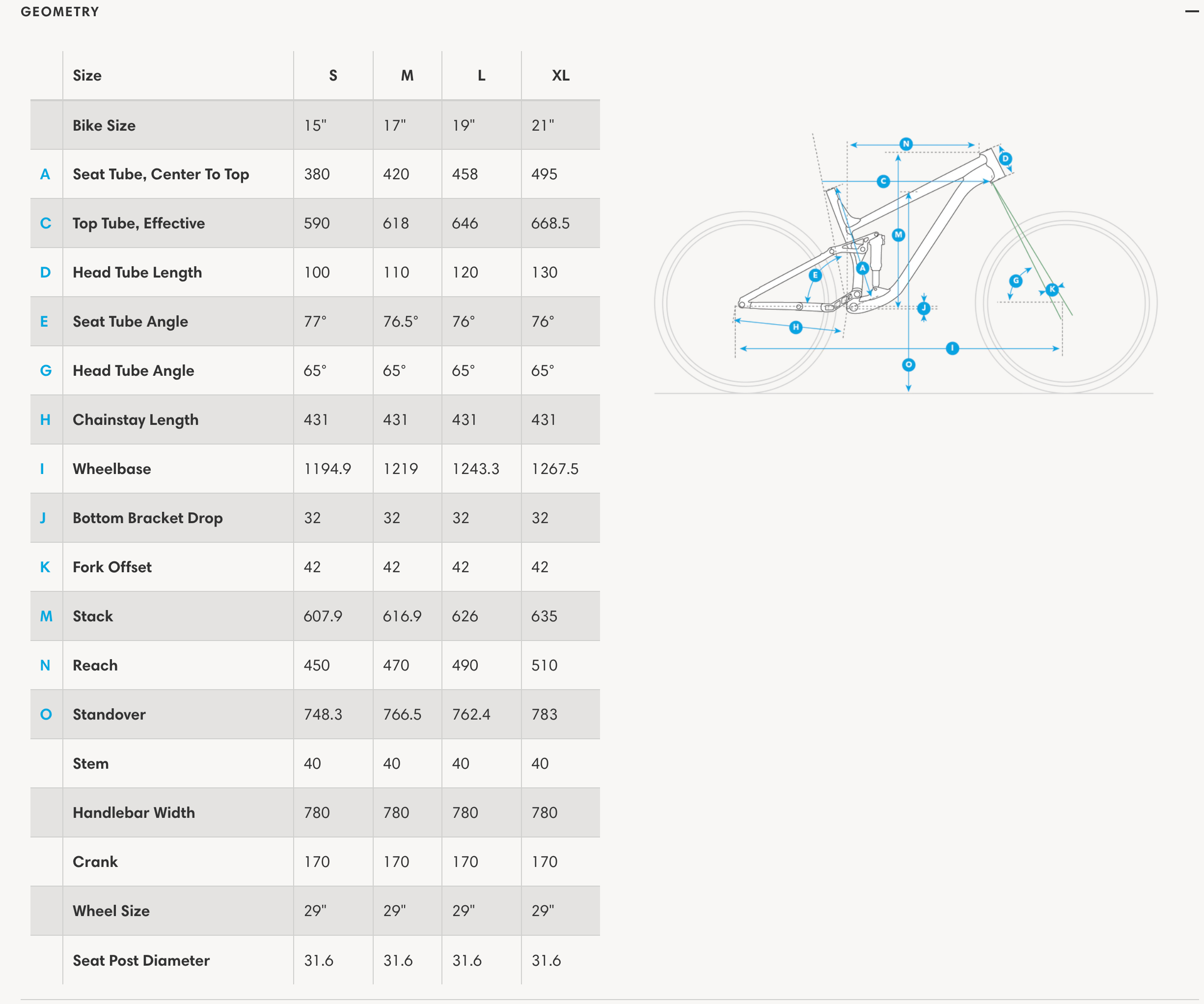Click the Seat Post Diameter row label
Image resolution: width=1204 pixels, height=1004 pixels.
click(x=141, y=960)
